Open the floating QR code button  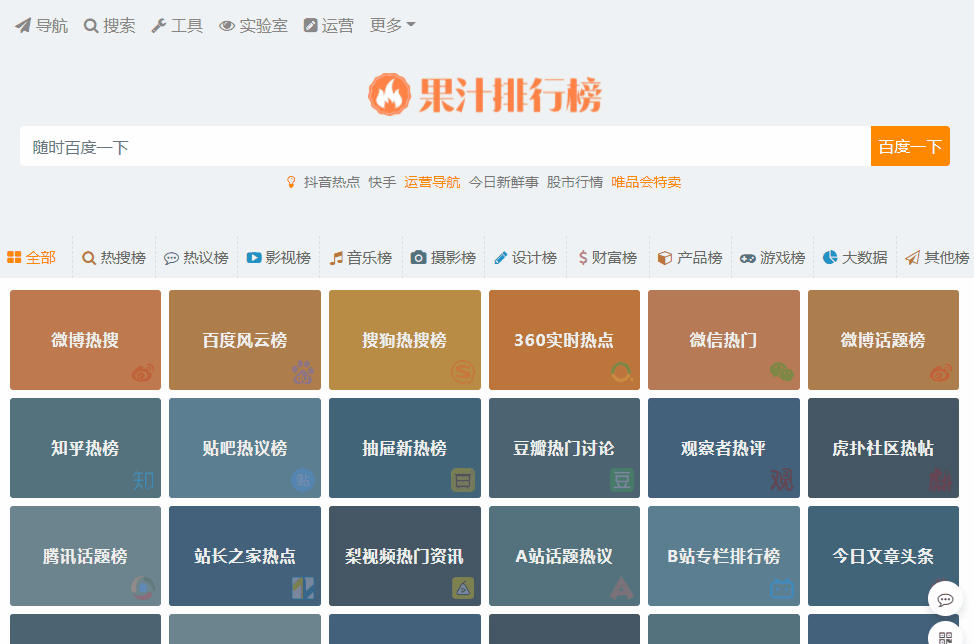(945, 635)
